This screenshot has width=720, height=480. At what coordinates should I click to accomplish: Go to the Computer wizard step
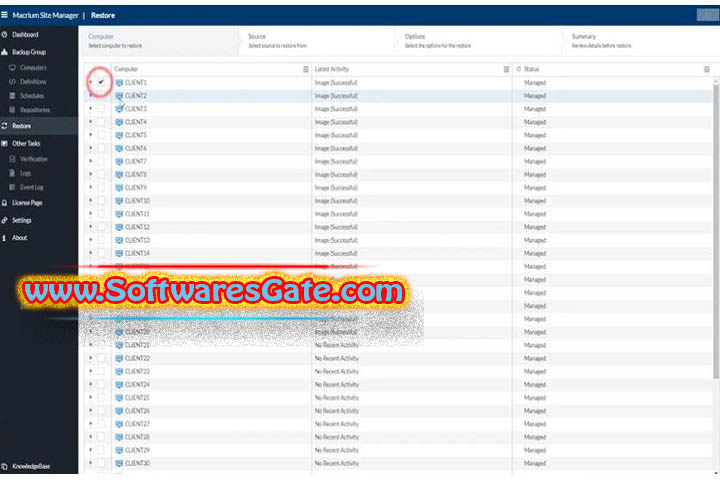(158, 41)
